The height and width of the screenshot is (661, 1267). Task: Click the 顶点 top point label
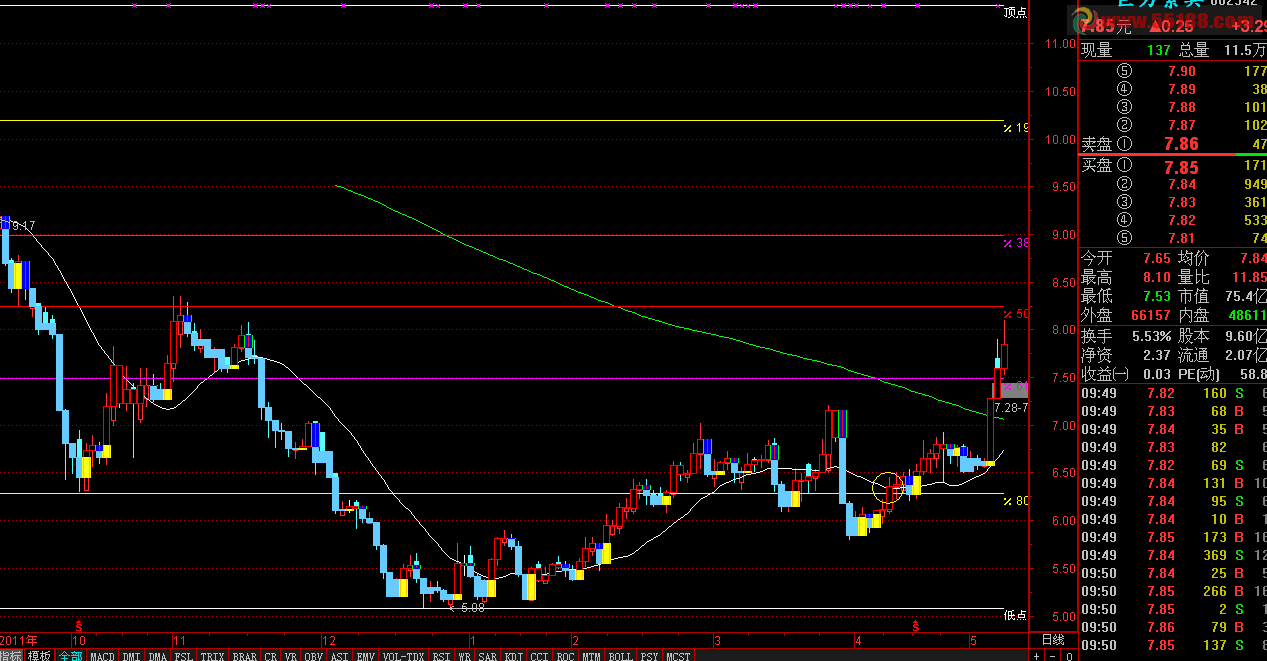tap(1016, 13)
